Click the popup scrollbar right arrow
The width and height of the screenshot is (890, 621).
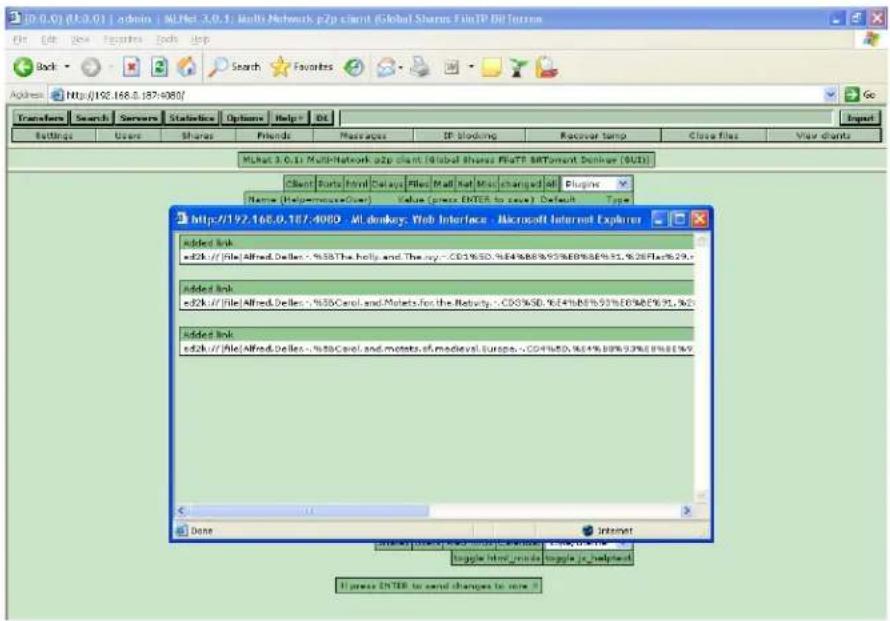(x=686, y=511)
